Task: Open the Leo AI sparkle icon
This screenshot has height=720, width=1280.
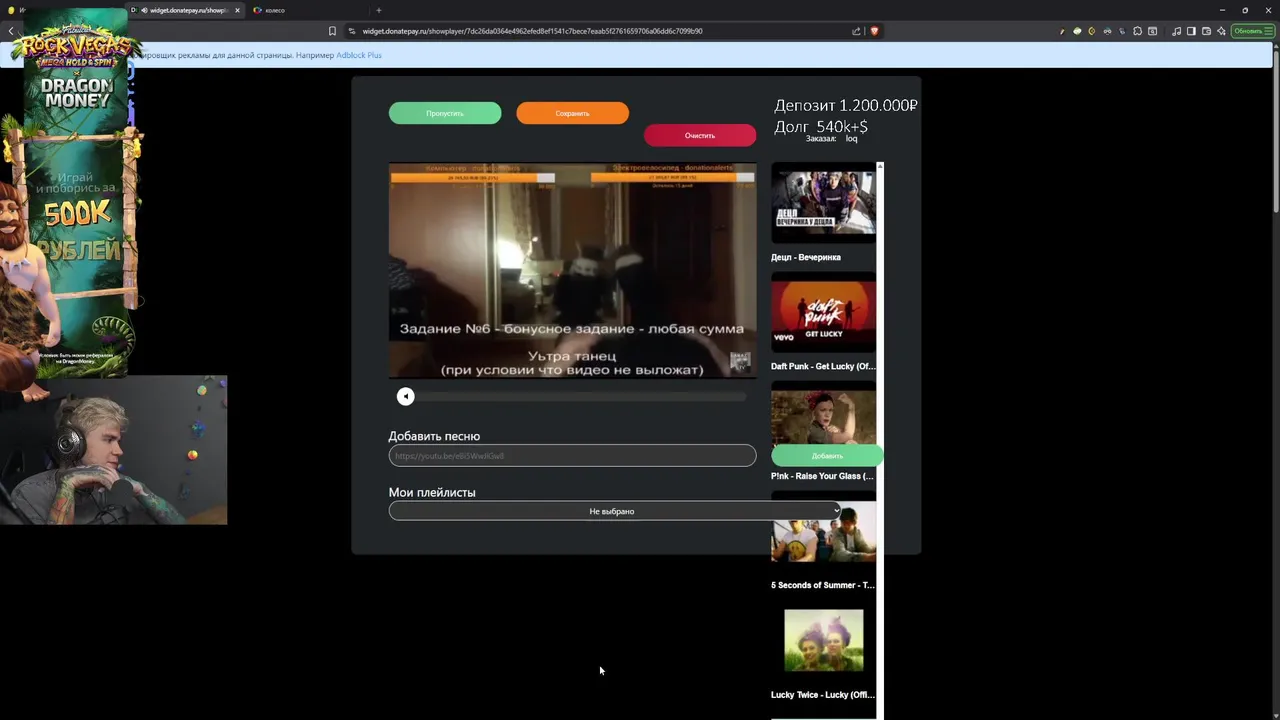Action: point(1221,31)
